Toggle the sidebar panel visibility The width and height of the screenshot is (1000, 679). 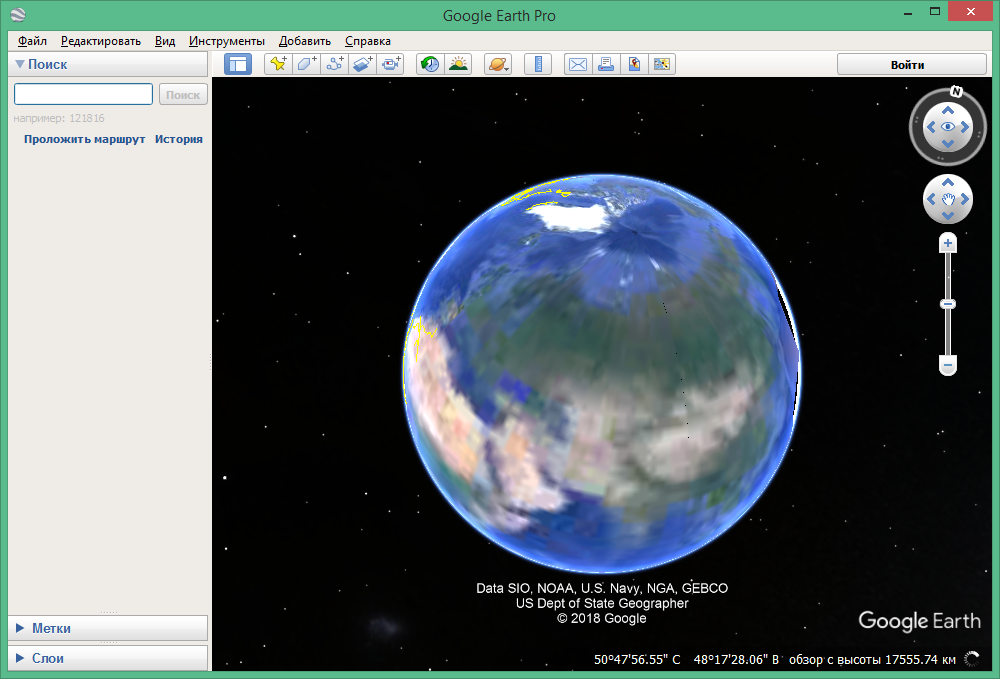[x=237, y=63]
